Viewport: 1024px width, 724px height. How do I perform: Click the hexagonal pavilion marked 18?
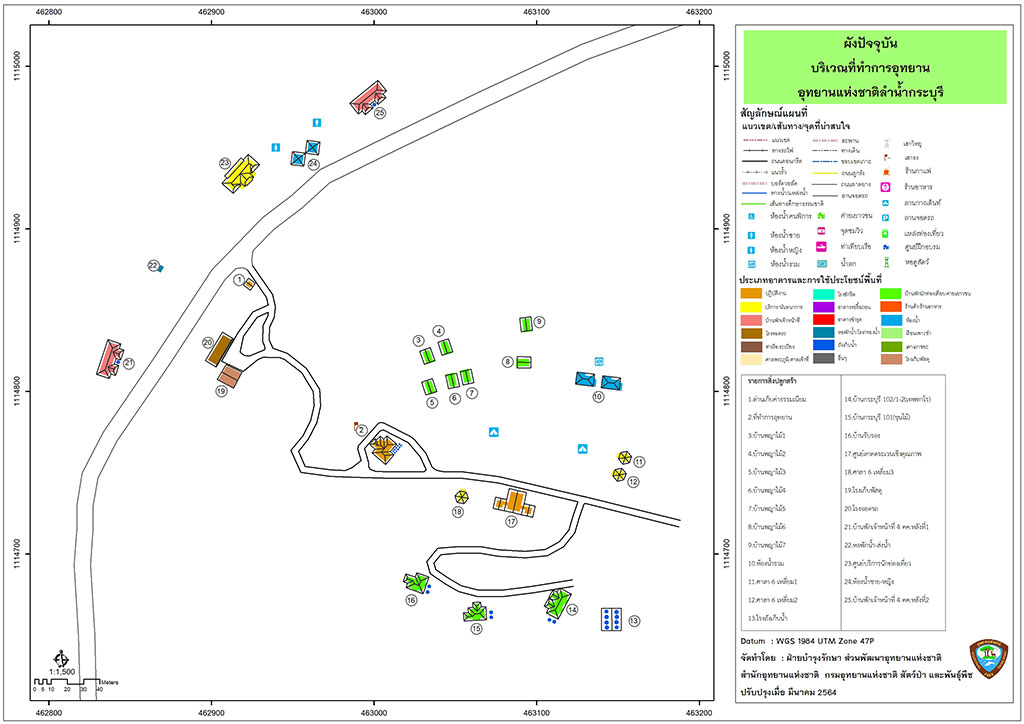coord(462,497)
